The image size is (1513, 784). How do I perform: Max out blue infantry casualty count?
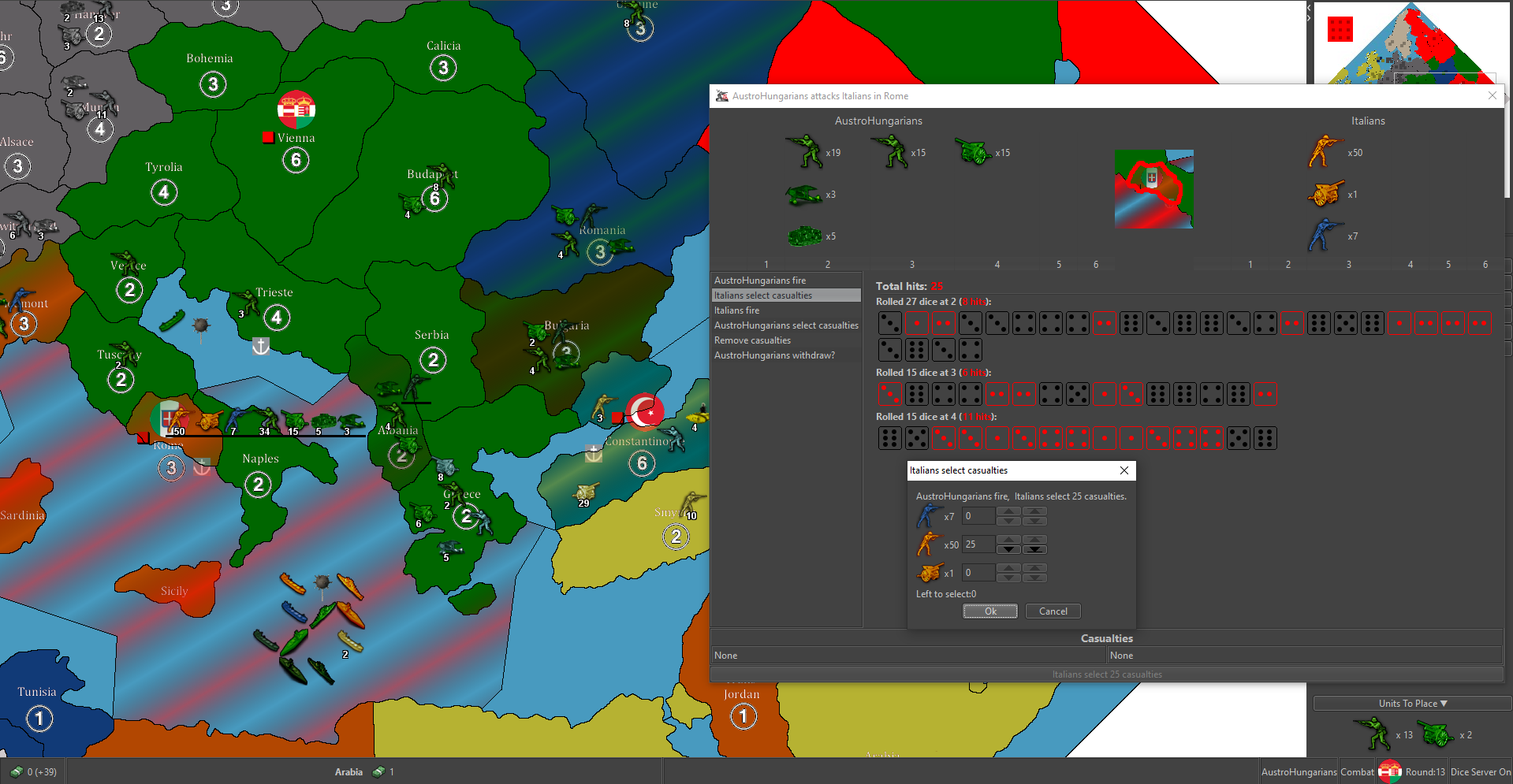(1034, 511)
